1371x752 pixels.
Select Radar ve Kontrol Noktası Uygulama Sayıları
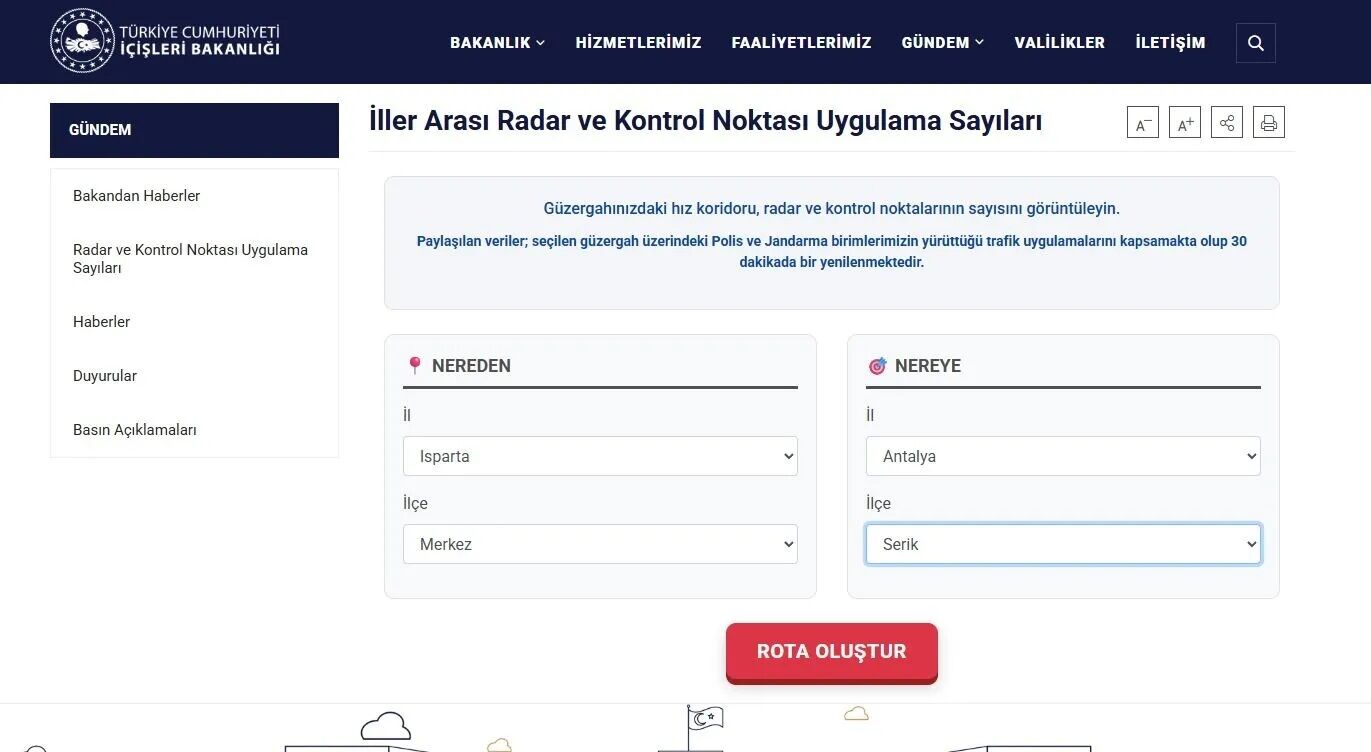tap(190, 258)
